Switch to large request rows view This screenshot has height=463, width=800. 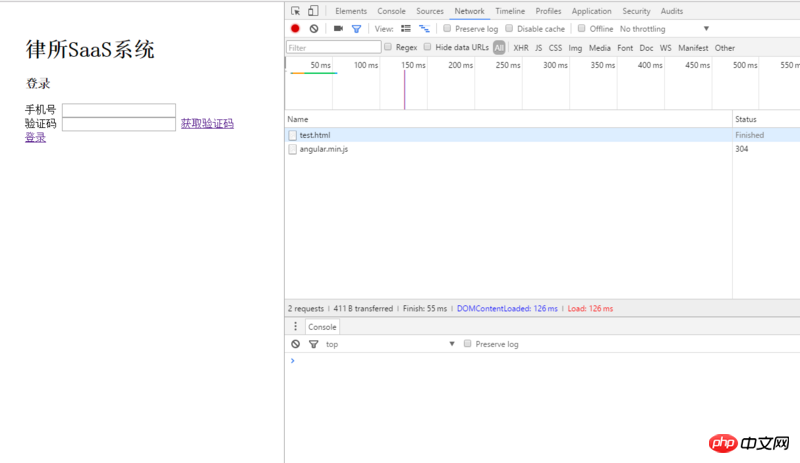(x=406, y=29)
